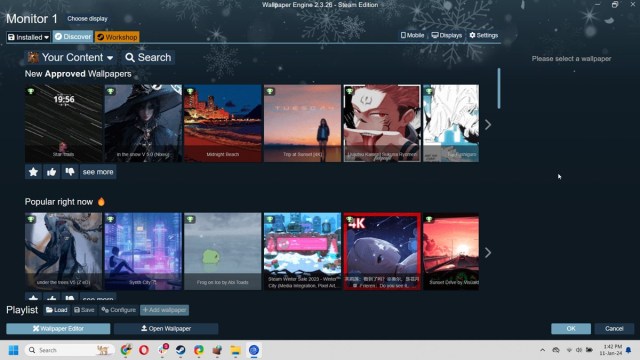Screen dimensions: 640x360
Task: Confirm with the OK button
Action: click(x=571, y=329)
